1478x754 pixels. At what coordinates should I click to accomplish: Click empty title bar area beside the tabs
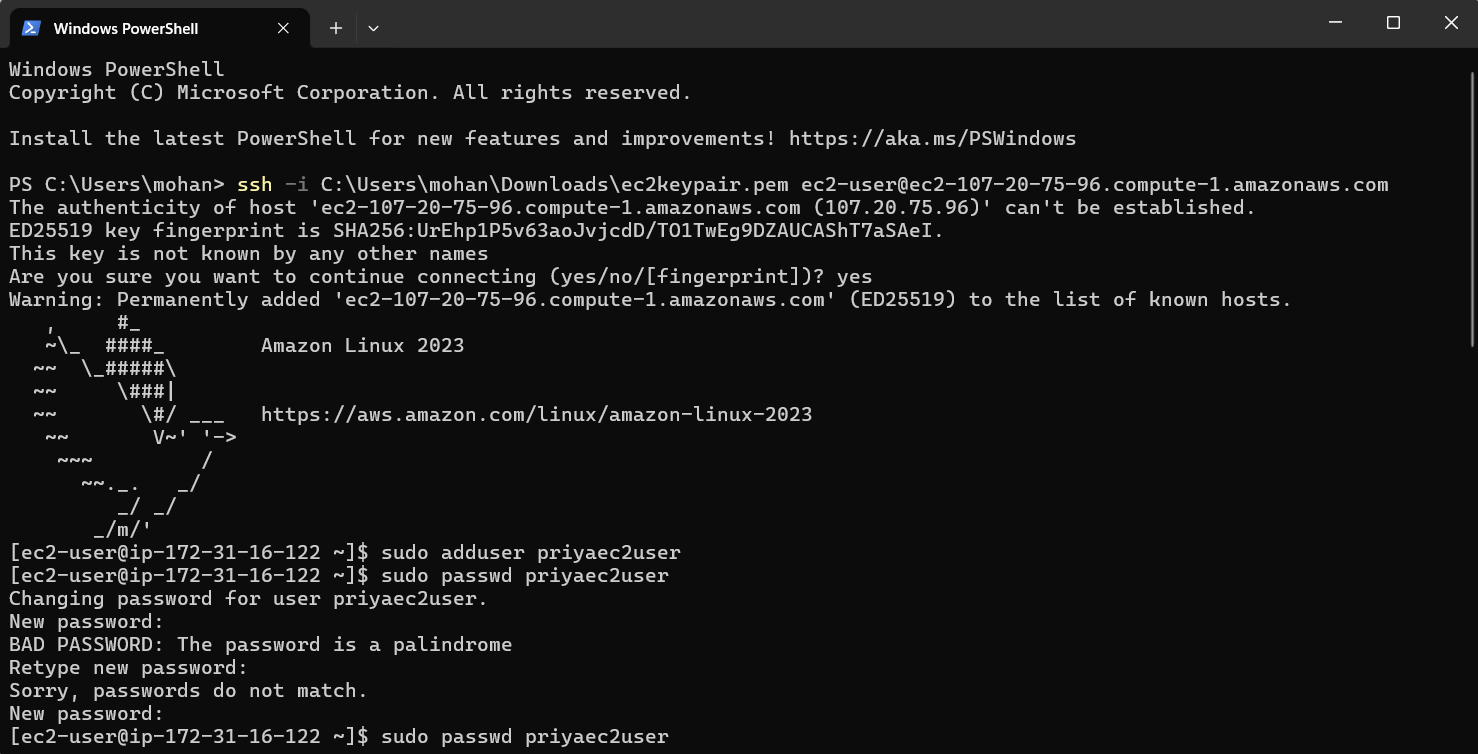(x=800, y=24)
